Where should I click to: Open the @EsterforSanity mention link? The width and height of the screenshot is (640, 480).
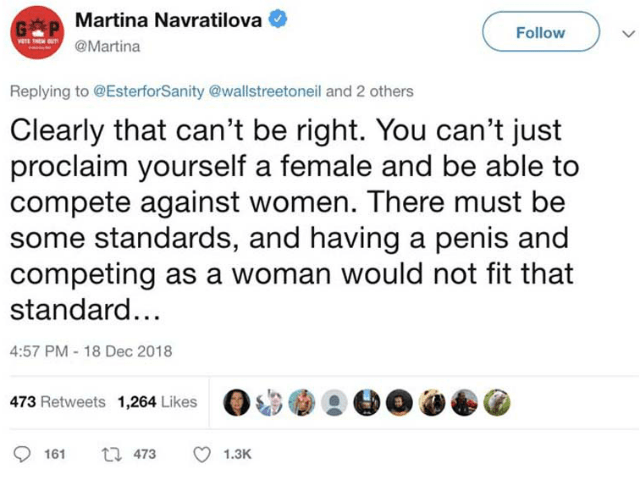click(x=148, y=92)
